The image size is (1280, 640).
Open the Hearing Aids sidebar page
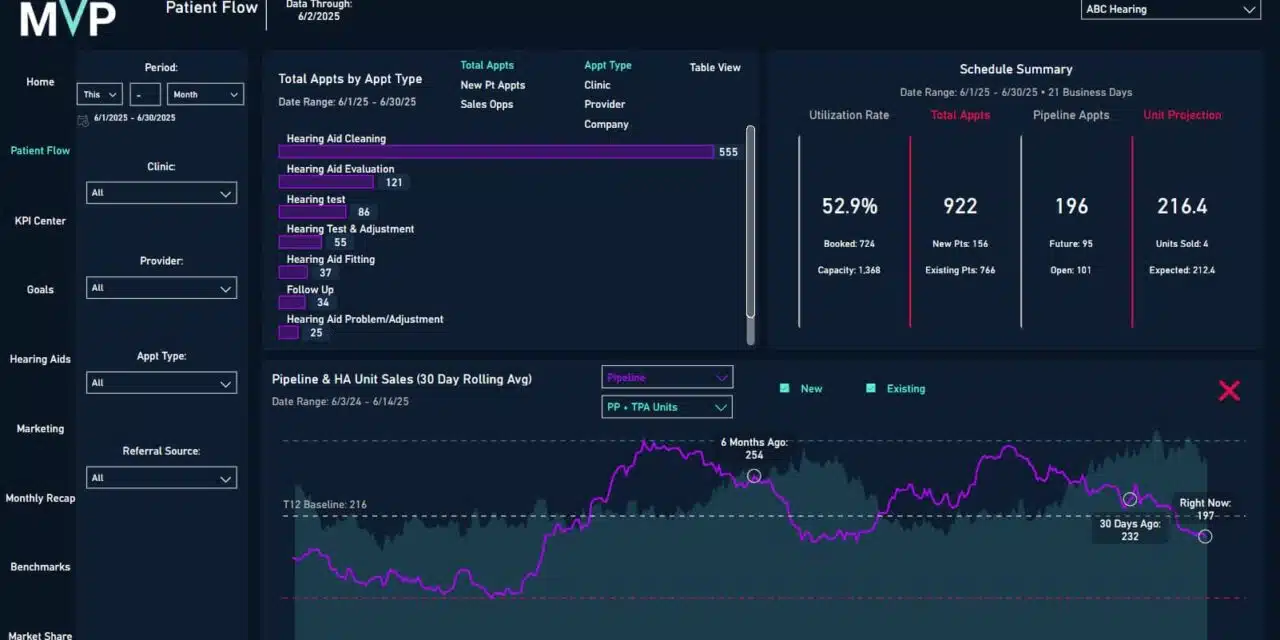[x=40, y=359]
